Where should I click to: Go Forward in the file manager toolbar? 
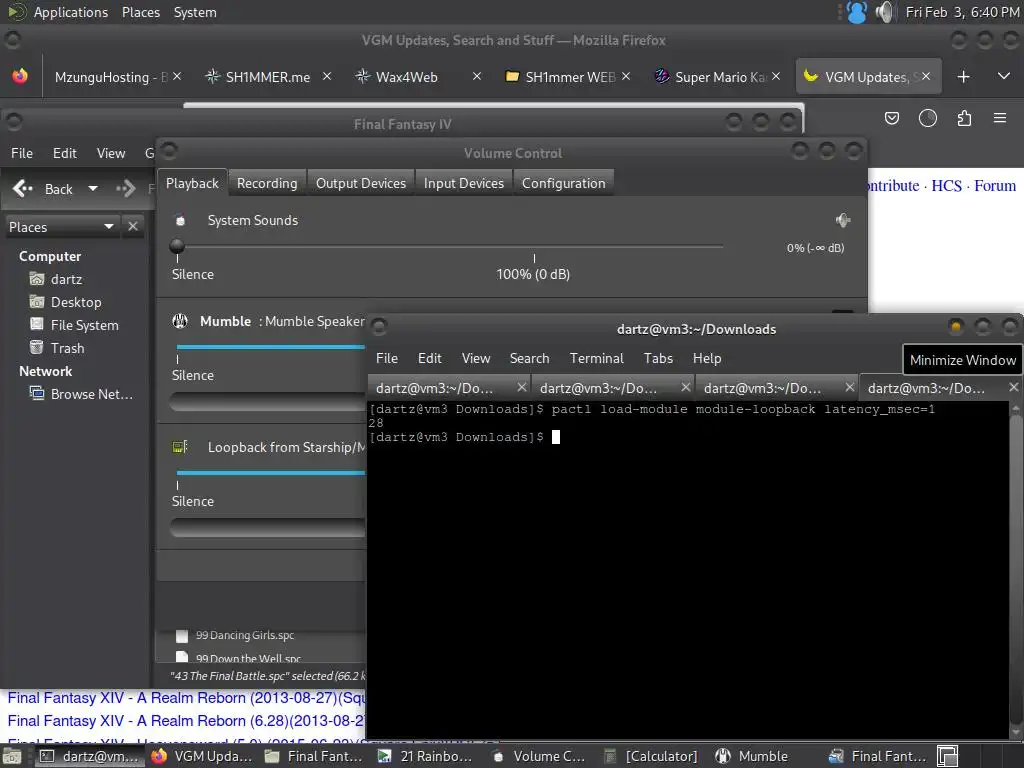125,189
